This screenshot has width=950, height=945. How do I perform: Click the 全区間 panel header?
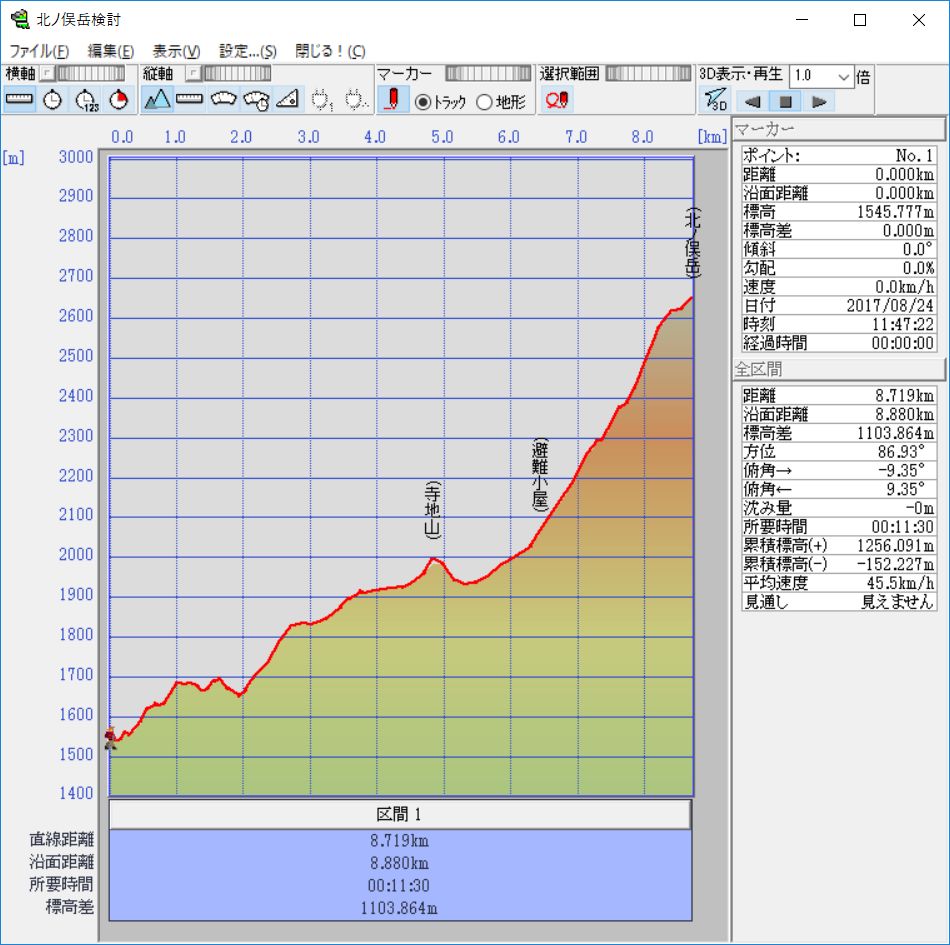point(839,369)
